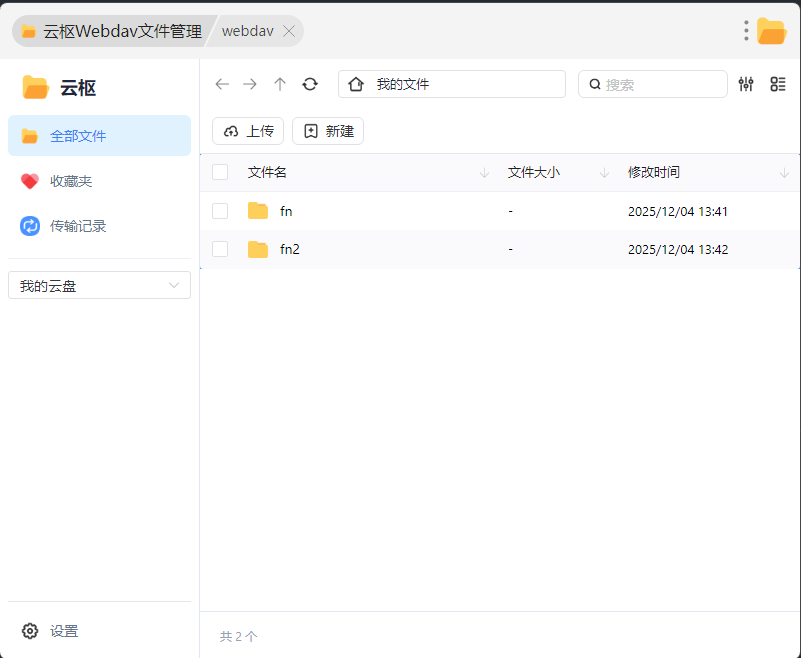This screenshot has width=801, height=658.
Task: Toggle the select-all checkbox in header
Action: click(220, 172)
